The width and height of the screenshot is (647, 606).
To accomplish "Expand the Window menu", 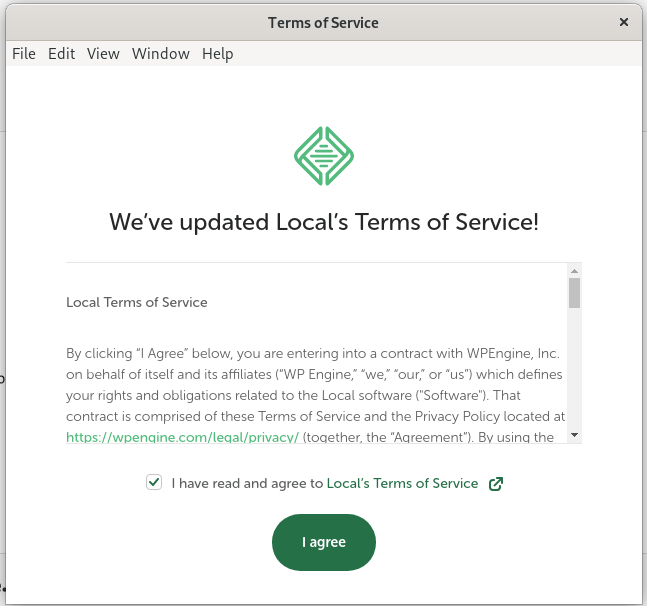I will click(x=160, y=54).
